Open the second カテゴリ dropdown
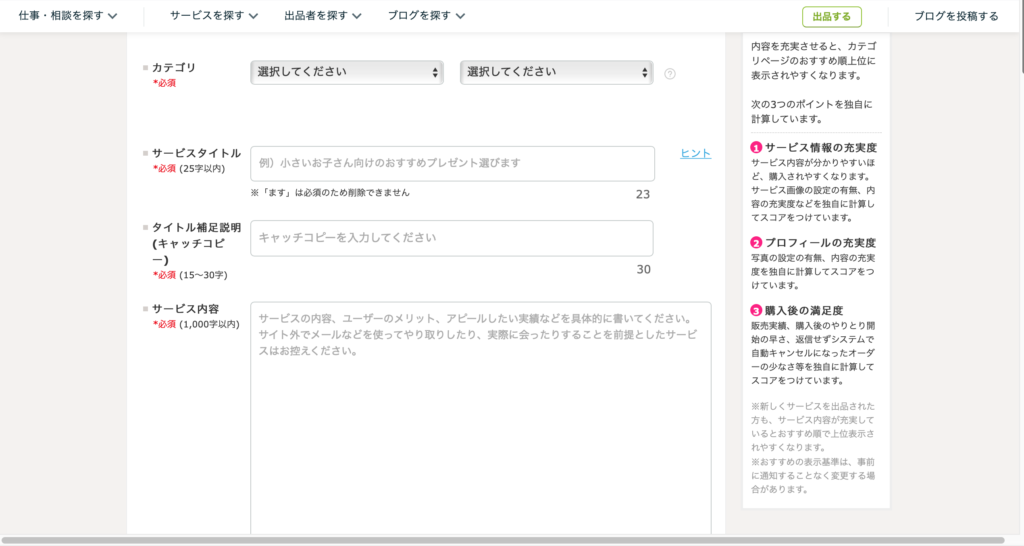The width and height of the screenshot is (1024, 546). [556, 72]
